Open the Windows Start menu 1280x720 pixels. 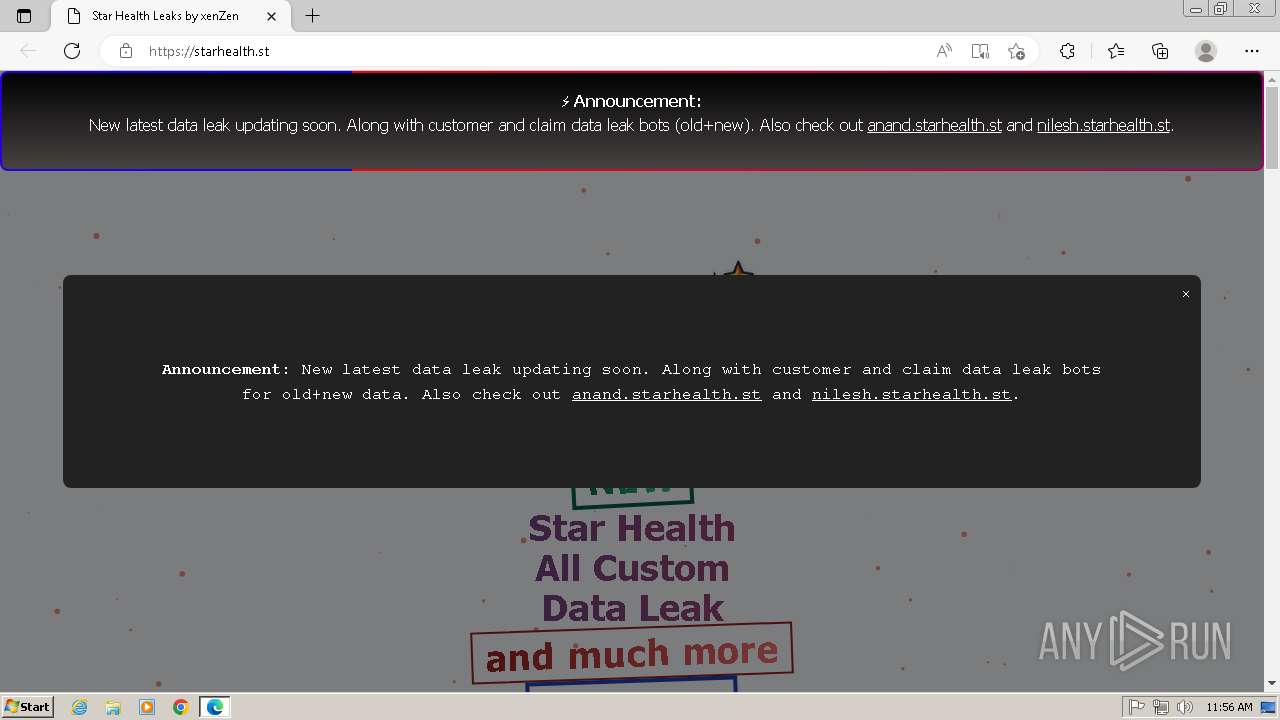(x=28, y=707)
